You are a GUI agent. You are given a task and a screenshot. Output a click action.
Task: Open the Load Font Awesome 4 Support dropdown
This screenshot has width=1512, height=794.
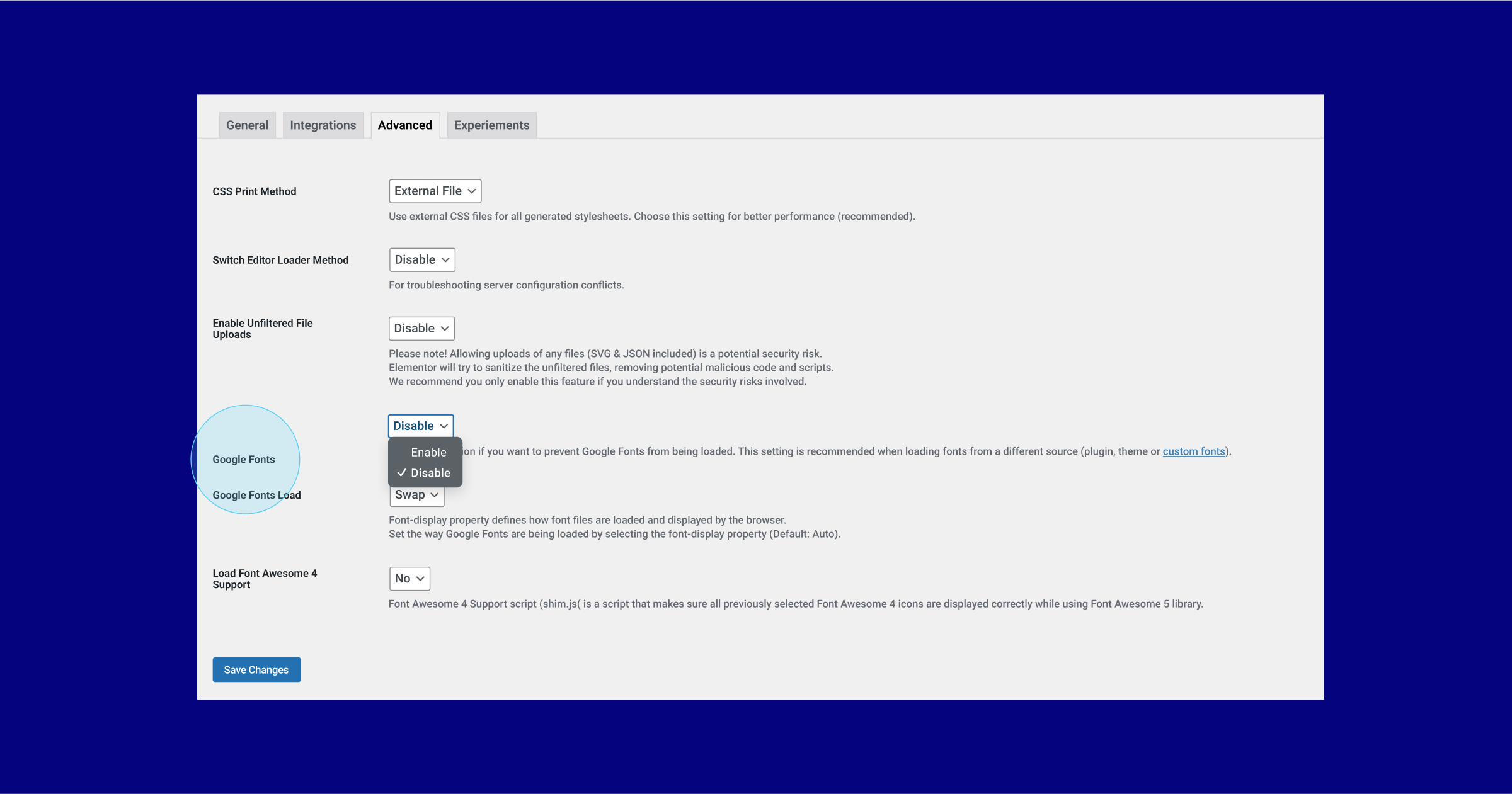click(408, 578)
